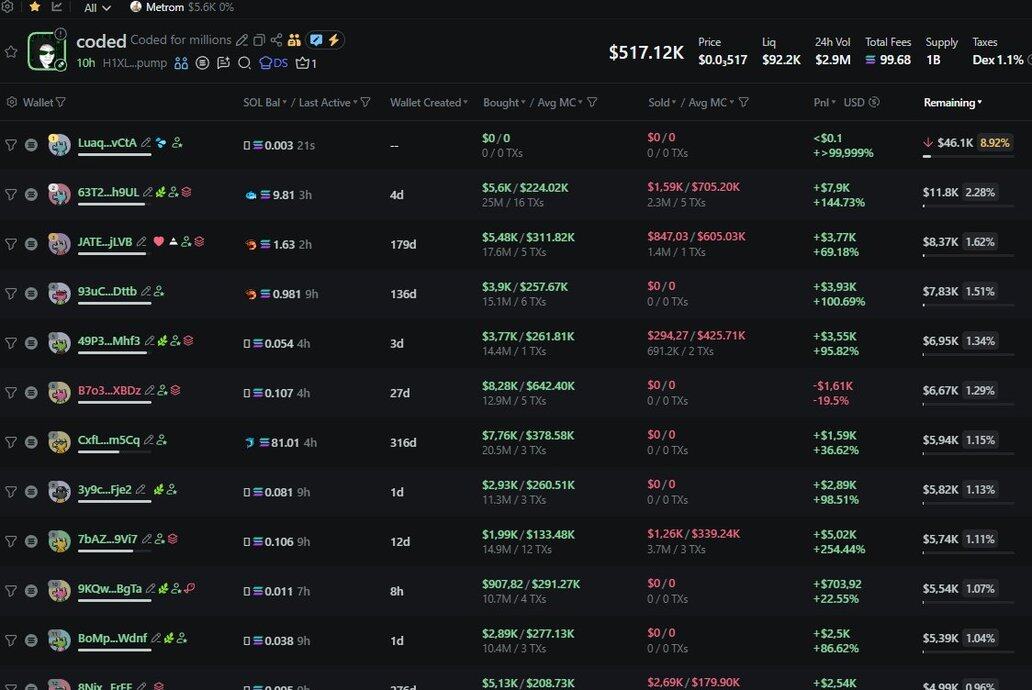The width and height of the screenshot is (1032, 690).
Task: Open the gear icon left of Wallet column
Action: click(12, 102)
